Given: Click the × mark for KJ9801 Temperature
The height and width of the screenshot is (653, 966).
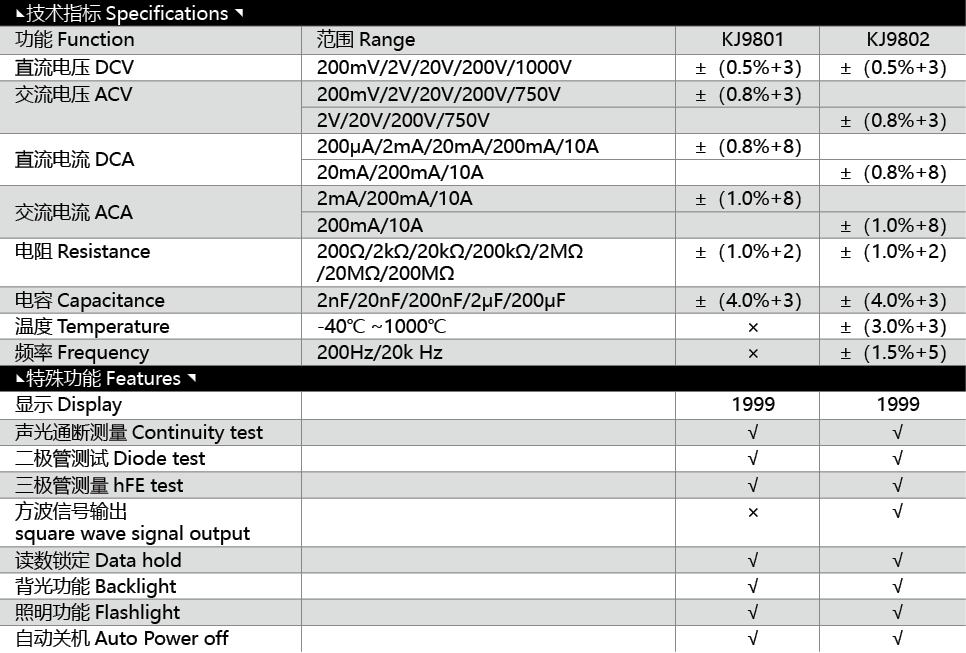Looking at the screenshot, I should click(x=753, y=327).
